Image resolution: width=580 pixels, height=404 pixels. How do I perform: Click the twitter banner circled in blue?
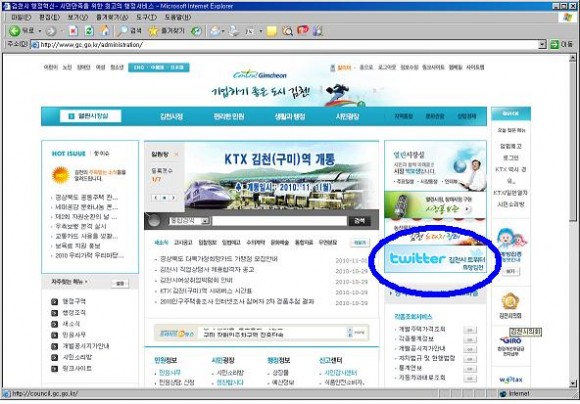click(x=435, y=258)
